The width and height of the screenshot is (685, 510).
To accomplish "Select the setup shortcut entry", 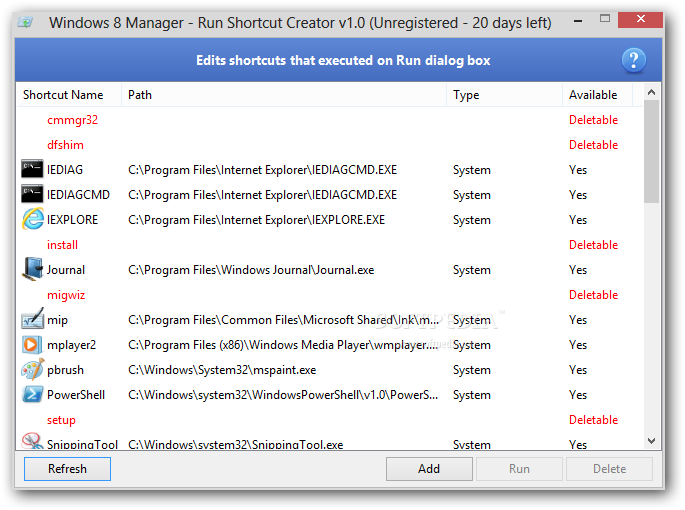I will point(61,420).
